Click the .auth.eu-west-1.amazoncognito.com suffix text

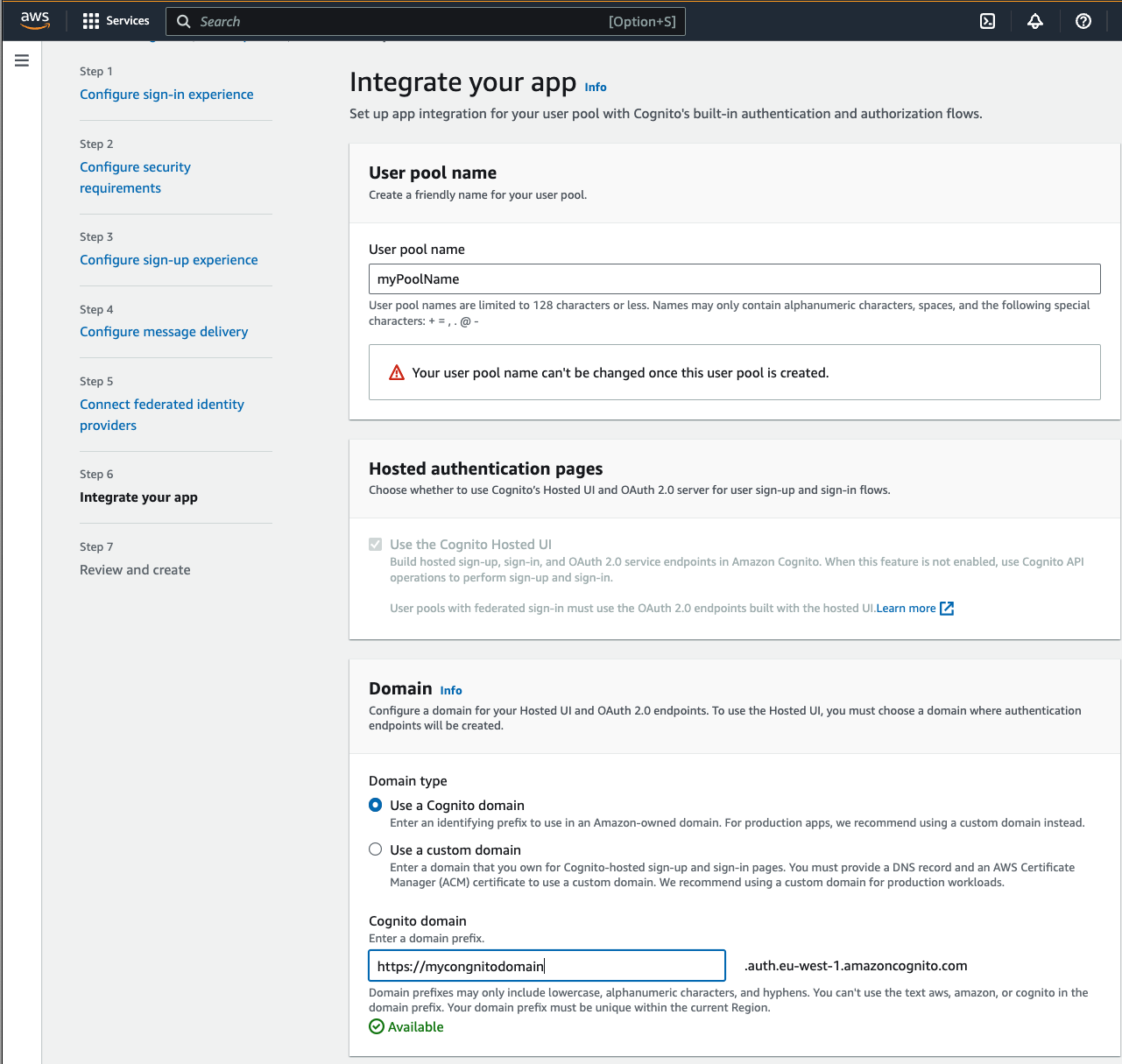(856, 966)
